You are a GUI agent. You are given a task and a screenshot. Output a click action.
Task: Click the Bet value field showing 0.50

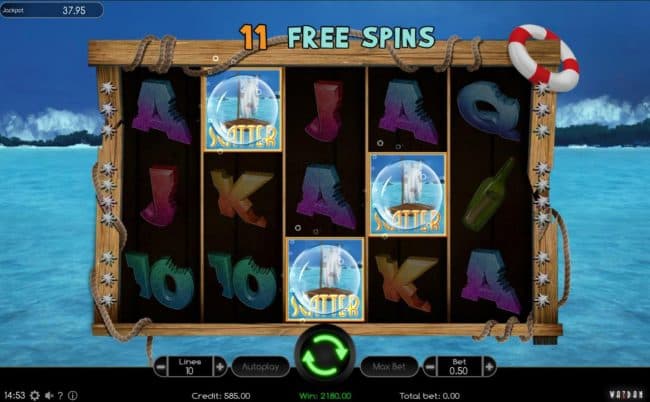tap(460, 367)
